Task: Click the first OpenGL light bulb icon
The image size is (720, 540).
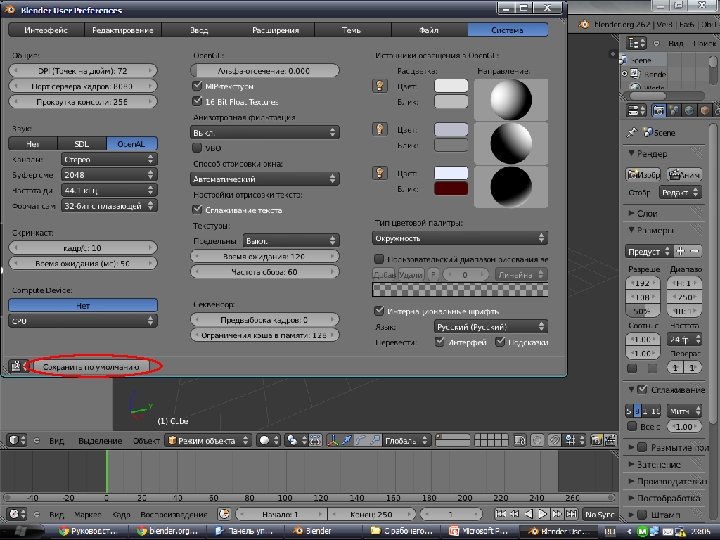Action: 380,86
